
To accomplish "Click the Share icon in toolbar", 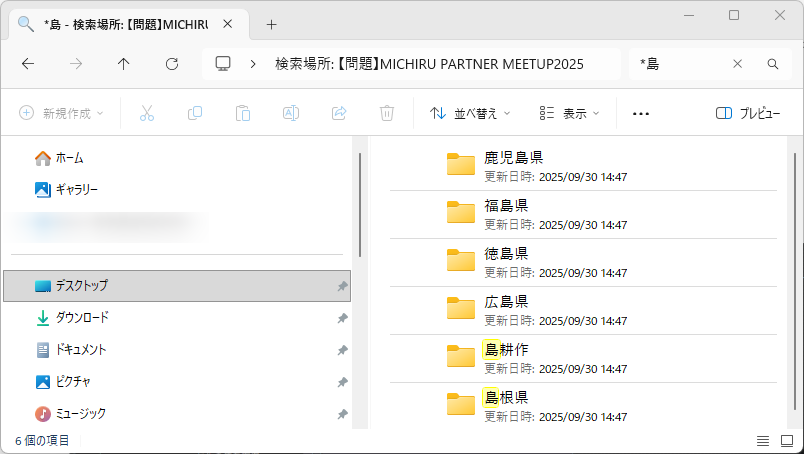I will coord(339,113).
